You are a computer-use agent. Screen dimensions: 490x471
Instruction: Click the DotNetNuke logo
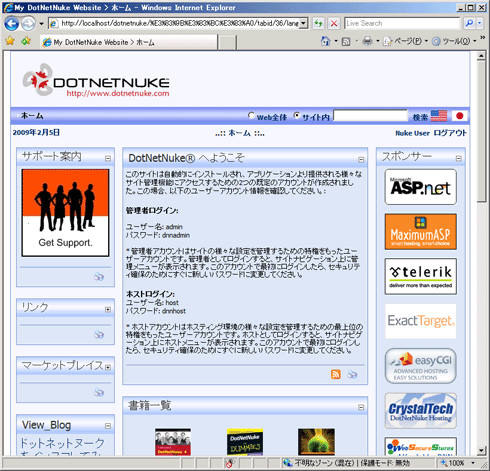96,80
